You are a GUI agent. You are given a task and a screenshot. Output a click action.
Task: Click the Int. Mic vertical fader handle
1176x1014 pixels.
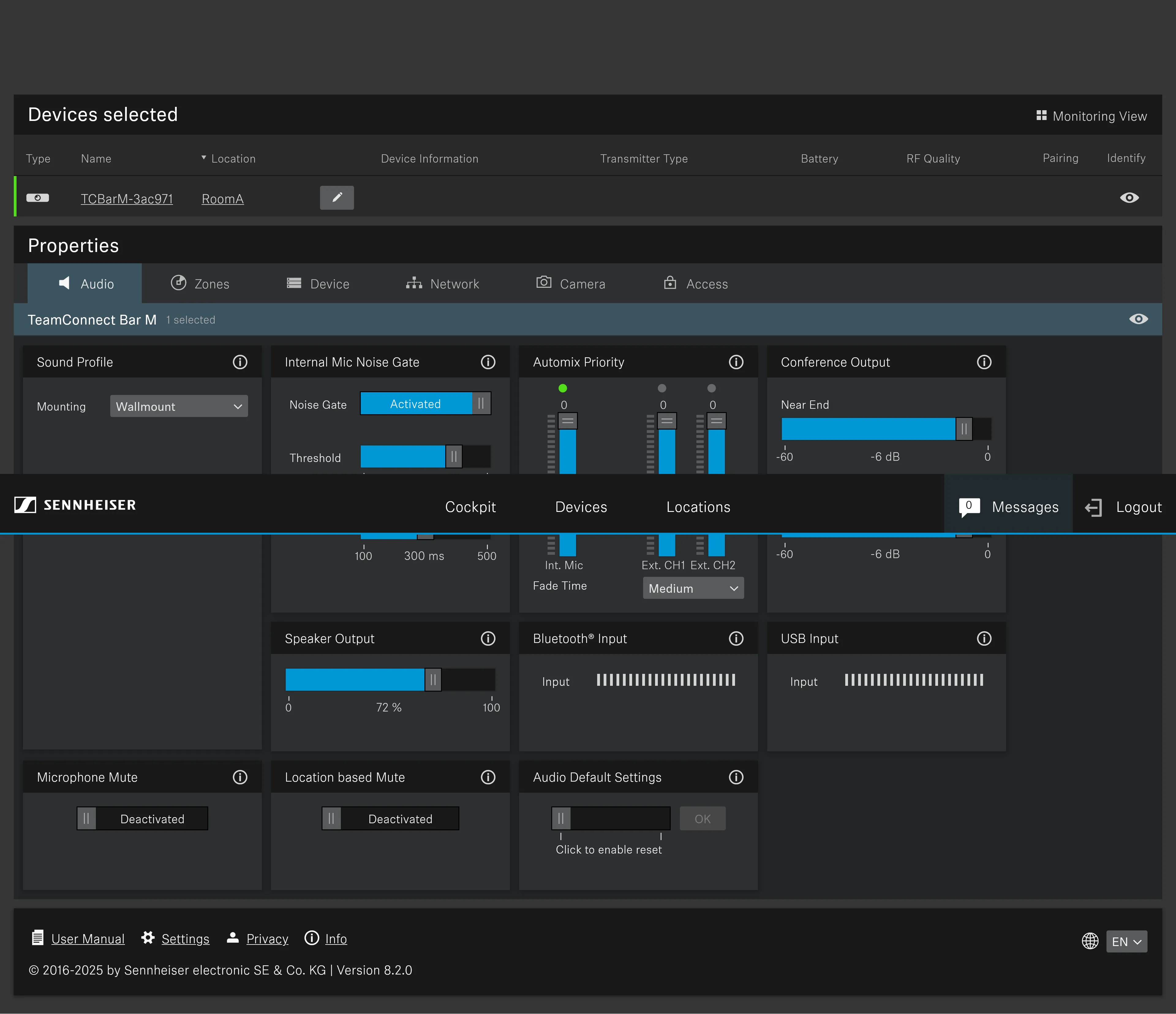coord(567,421)
